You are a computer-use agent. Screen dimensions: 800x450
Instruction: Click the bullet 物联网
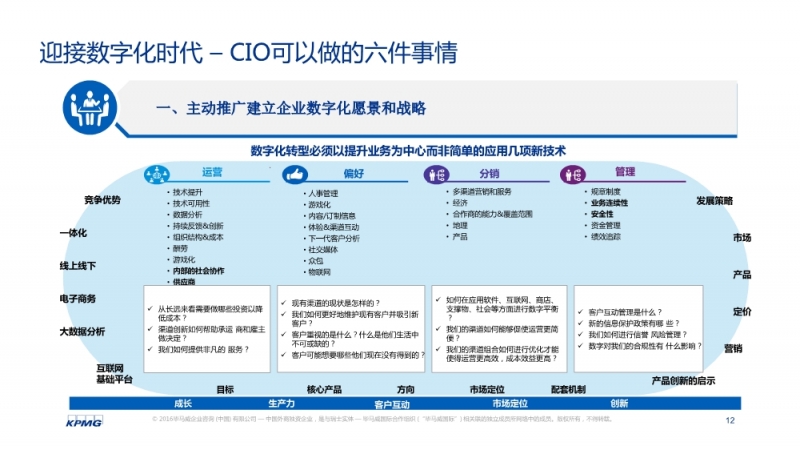point(319,272)
